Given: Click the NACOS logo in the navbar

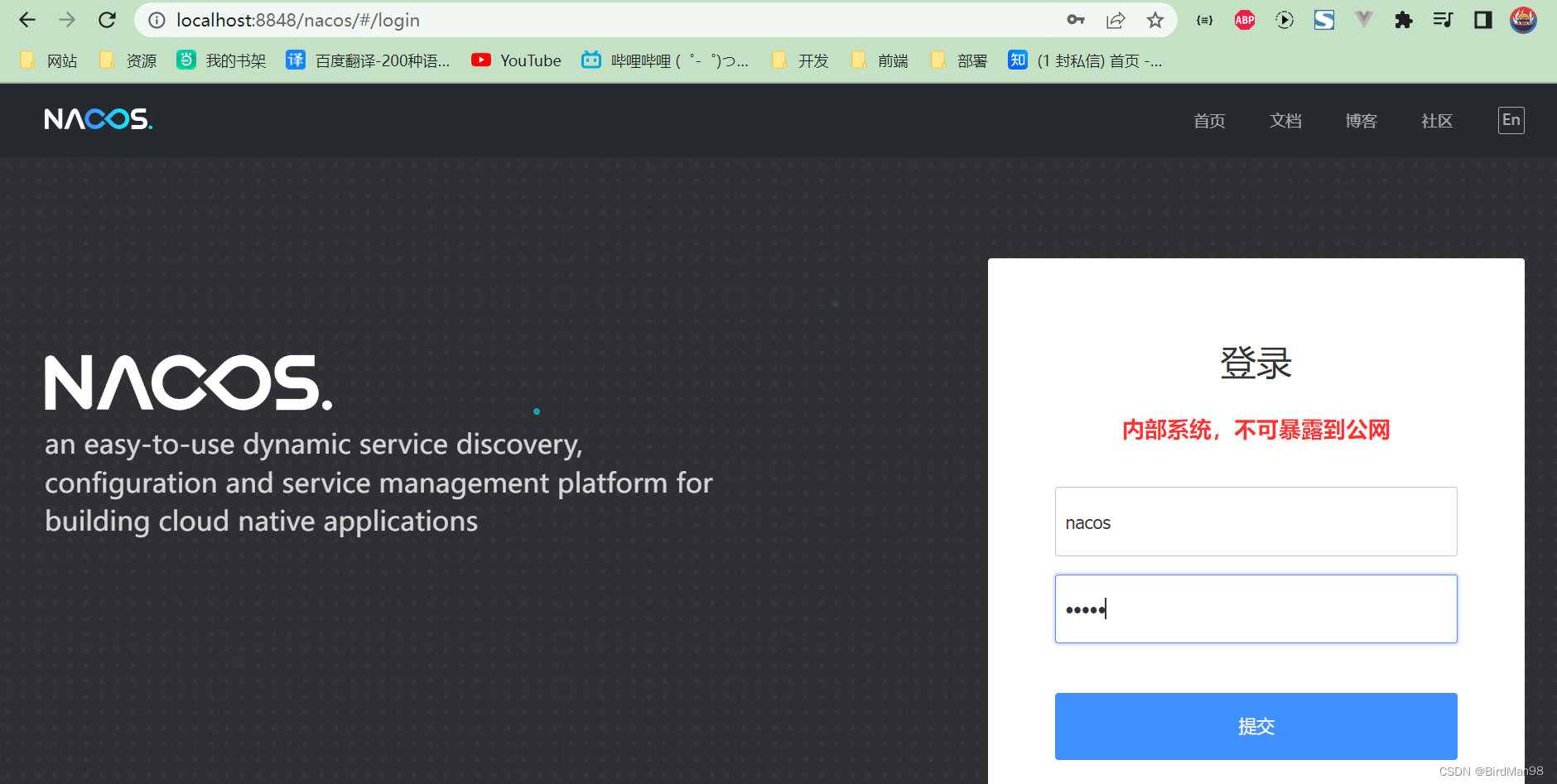Looking at the screenshot, I should (x=98, y=118).
